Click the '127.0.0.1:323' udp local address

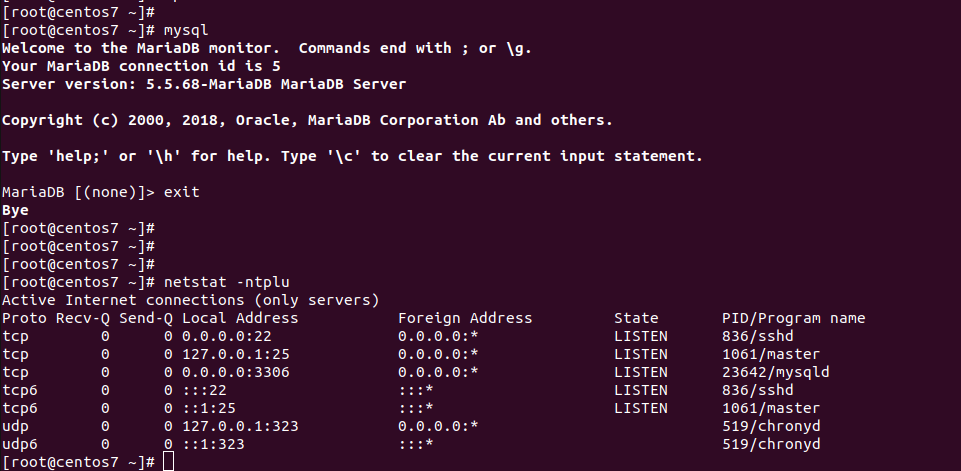tap(240, 426)
